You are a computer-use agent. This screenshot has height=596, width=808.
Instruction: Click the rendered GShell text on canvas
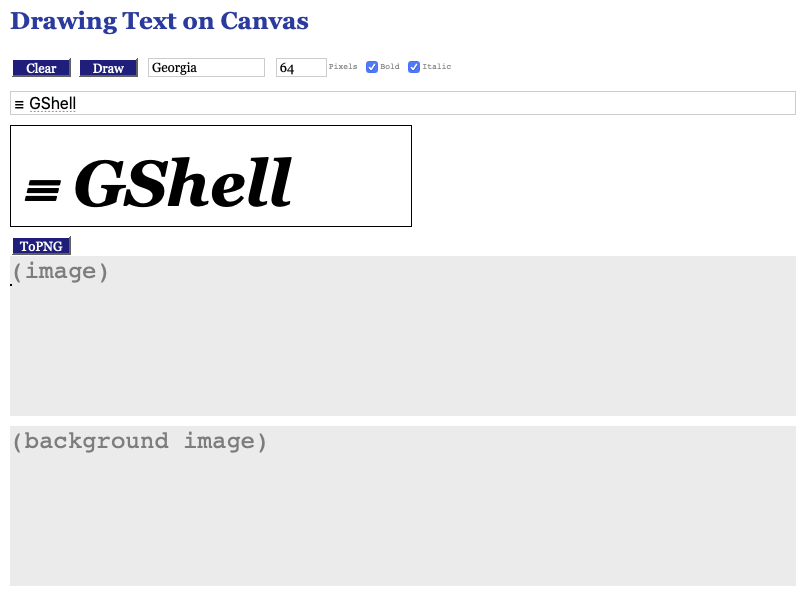coord(183,184)
